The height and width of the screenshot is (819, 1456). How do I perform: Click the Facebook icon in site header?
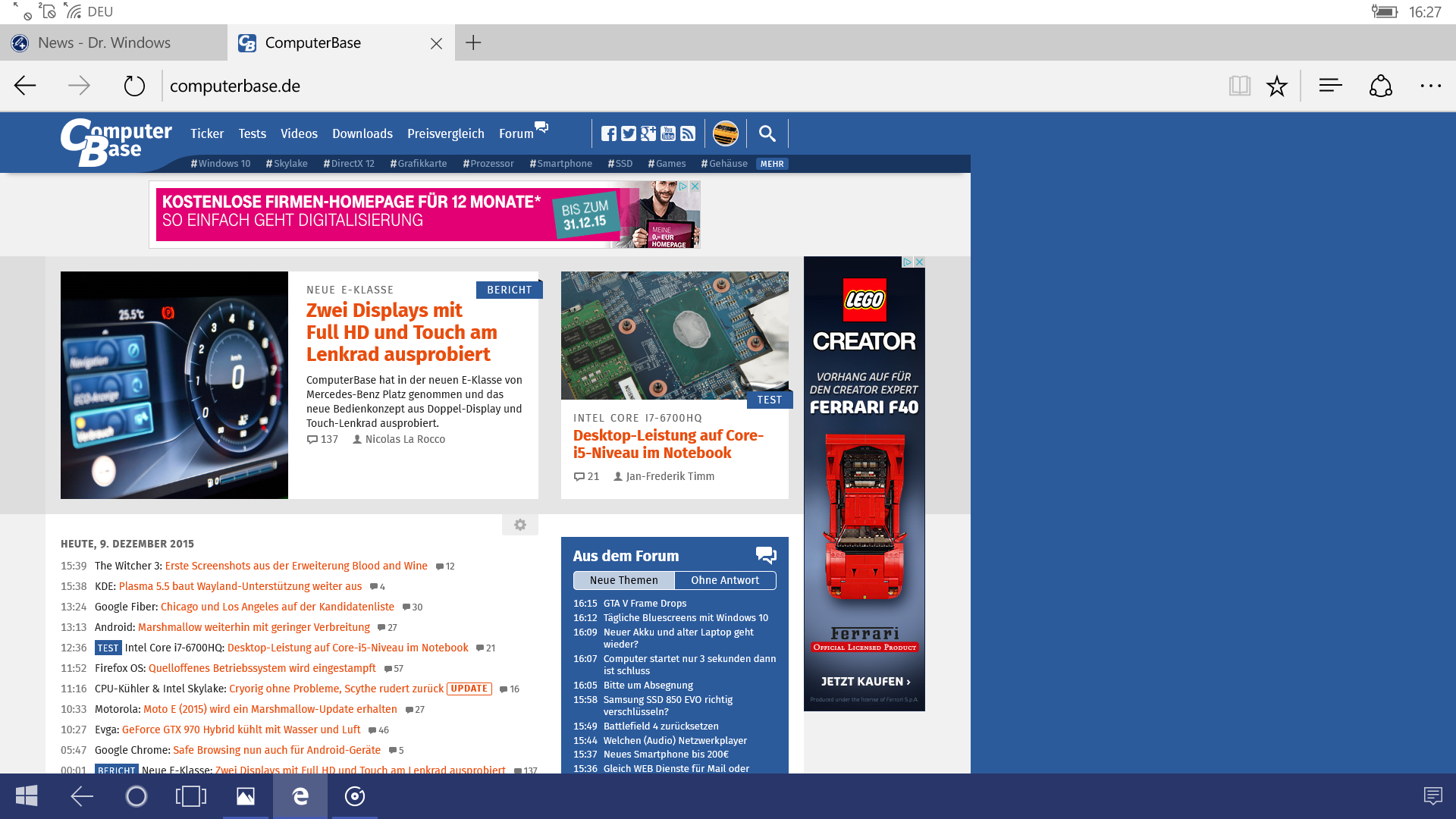coord(609,133)
